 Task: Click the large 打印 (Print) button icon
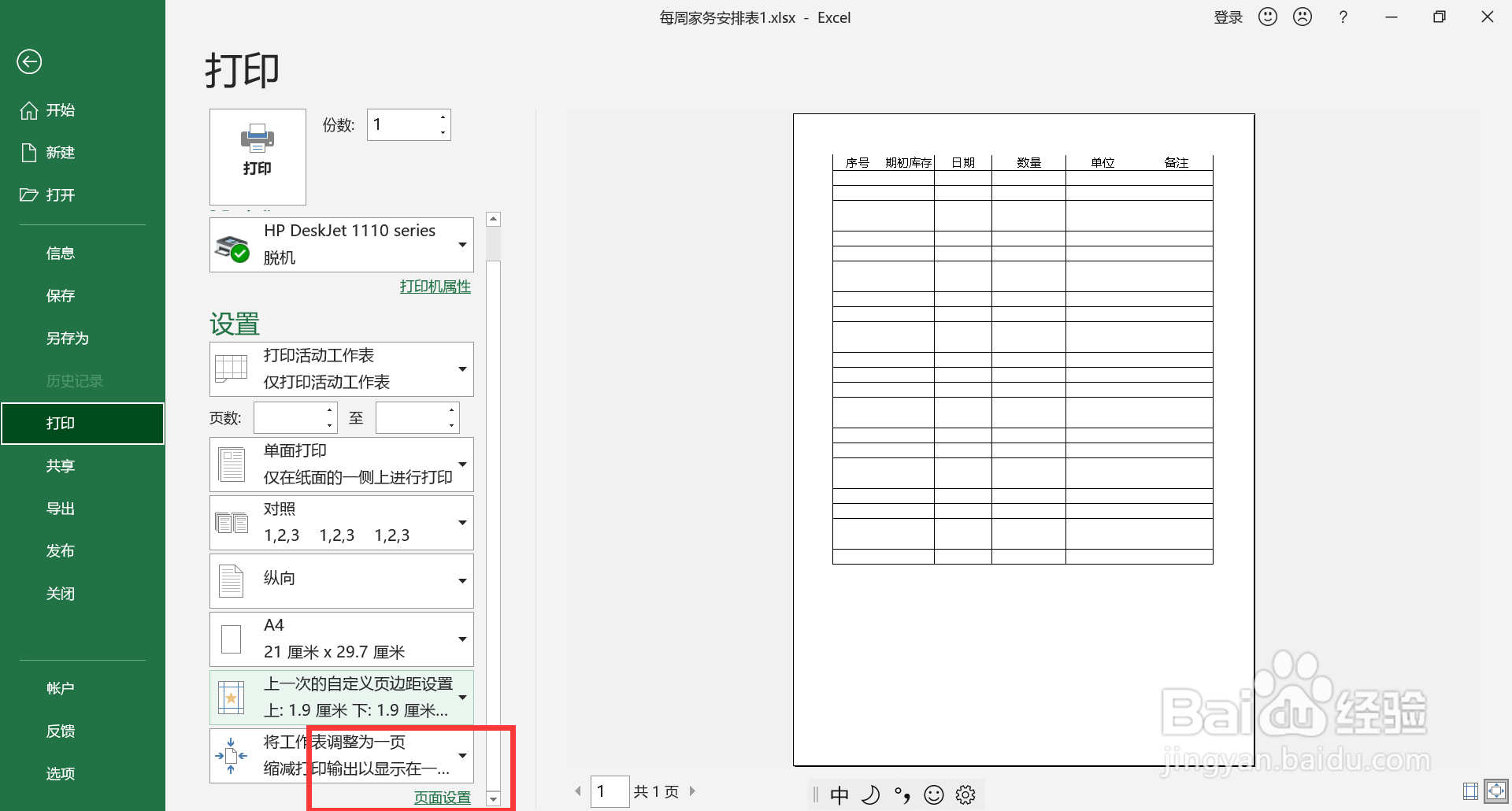[257, 156]
